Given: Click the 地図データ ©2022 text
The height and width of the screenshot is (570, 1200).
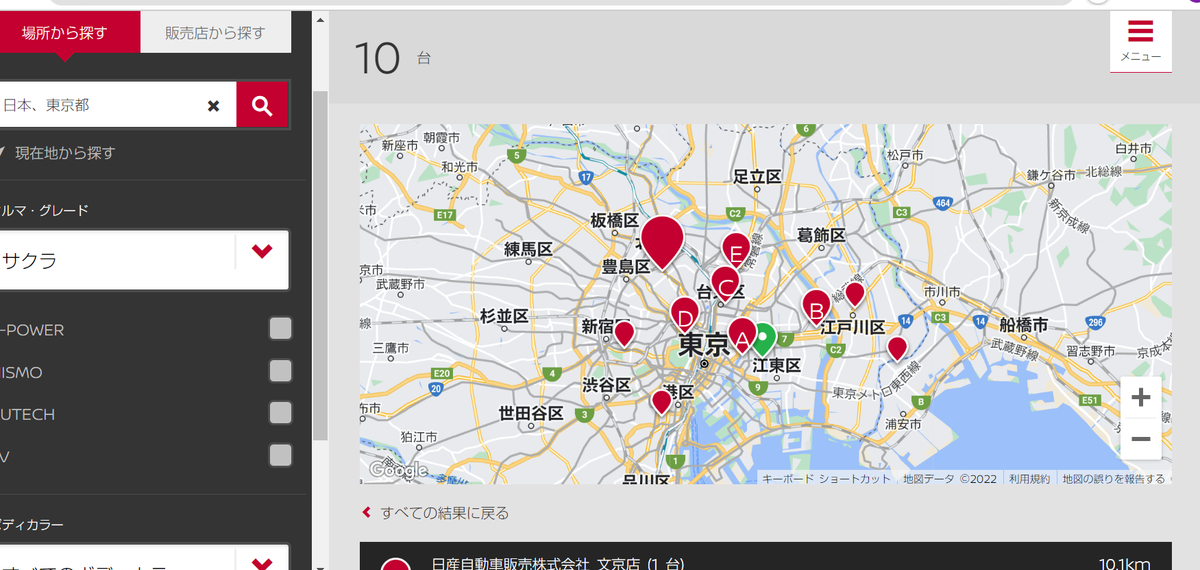Looking at the screenshot, I should [949, 479].
